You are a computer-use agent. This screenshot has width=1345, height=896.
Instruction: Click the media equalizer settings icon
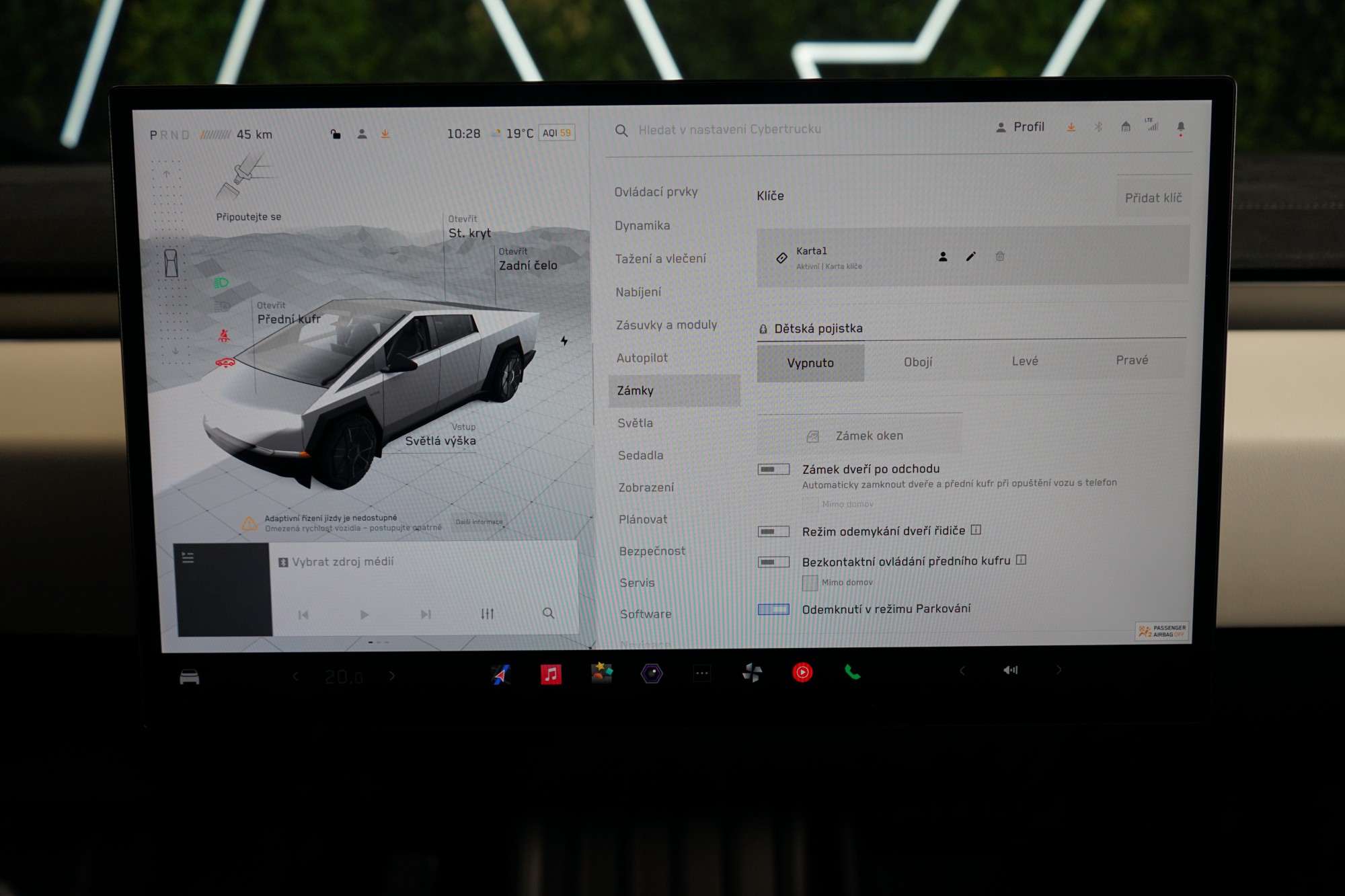488,614
